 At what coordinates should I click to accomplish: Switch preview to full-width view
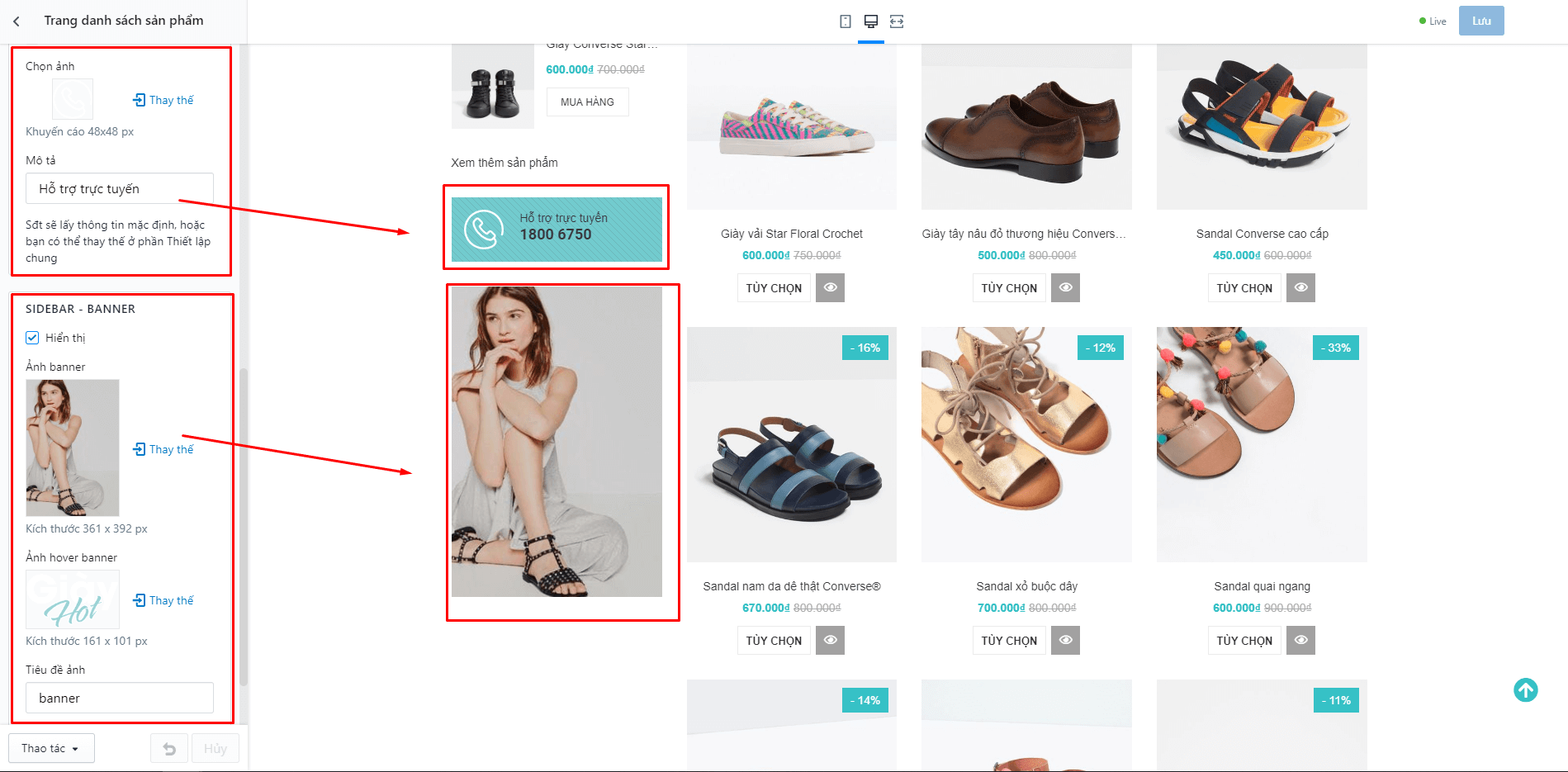(x=897, y=21)
